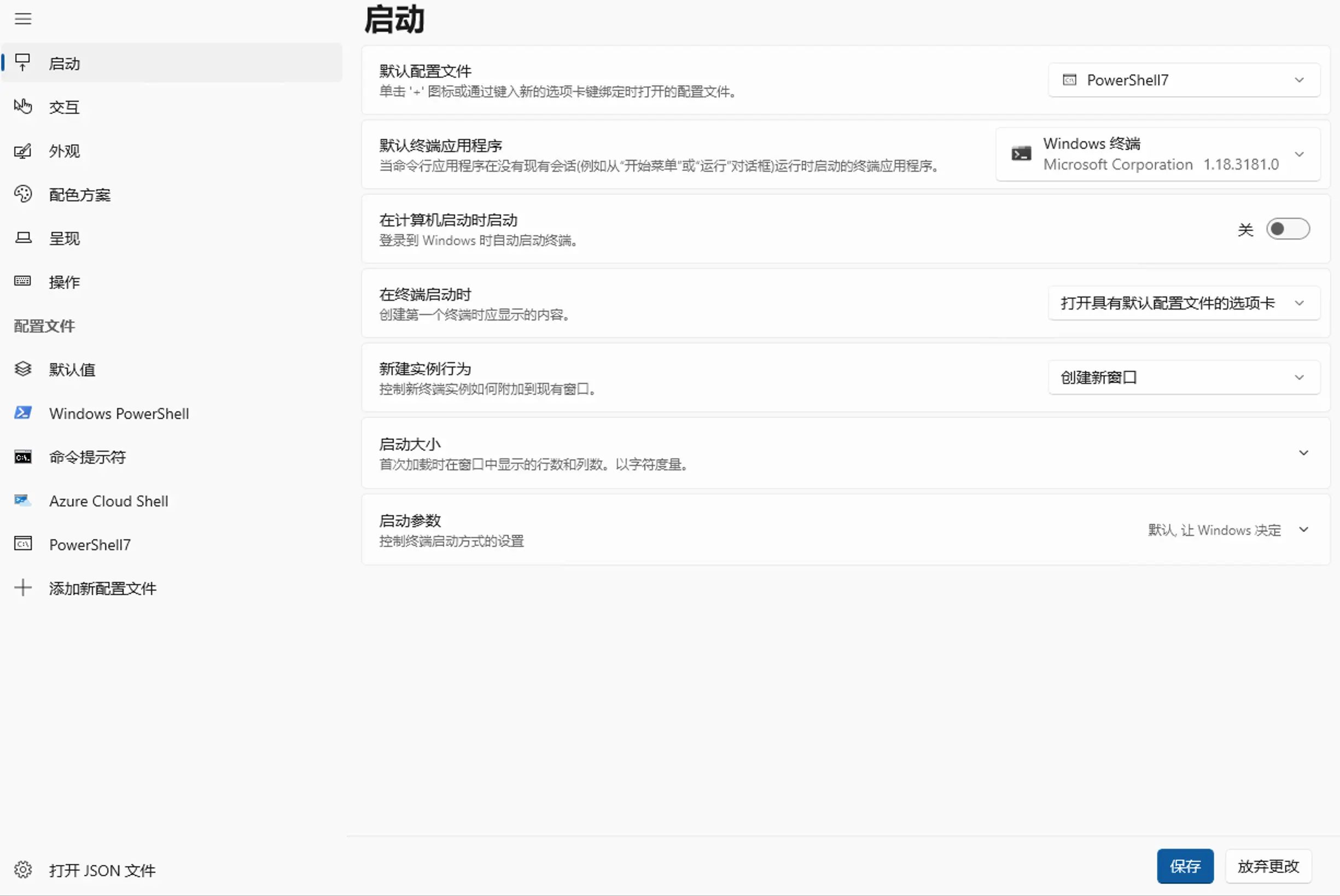Click the 交互 interaction hand icon
1340x896 pixels.
pos(23,106)
